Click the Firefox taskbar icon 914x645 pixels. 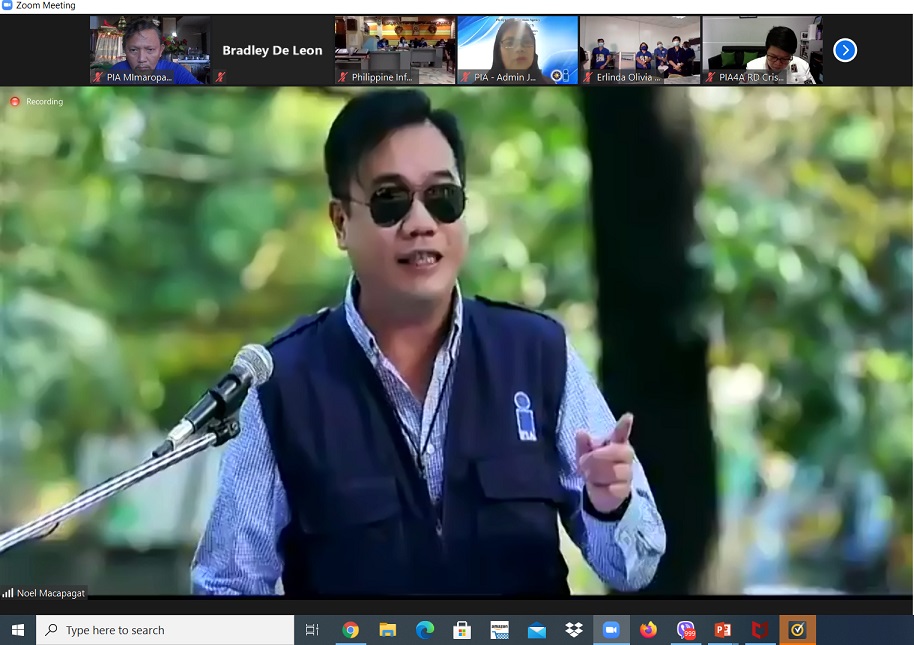tap(648, 630)
